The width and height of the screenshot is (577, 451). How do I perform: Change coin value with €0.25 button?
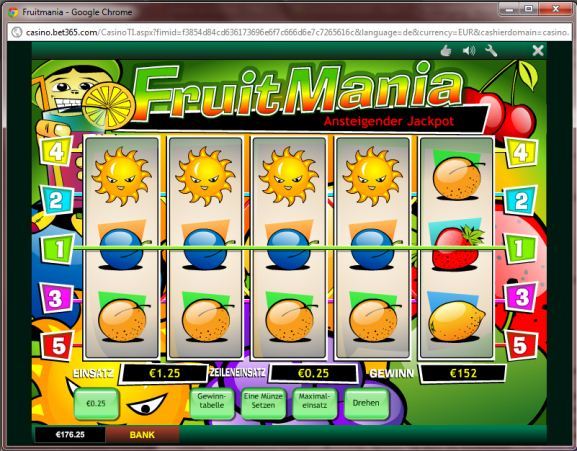click(96, 404)
